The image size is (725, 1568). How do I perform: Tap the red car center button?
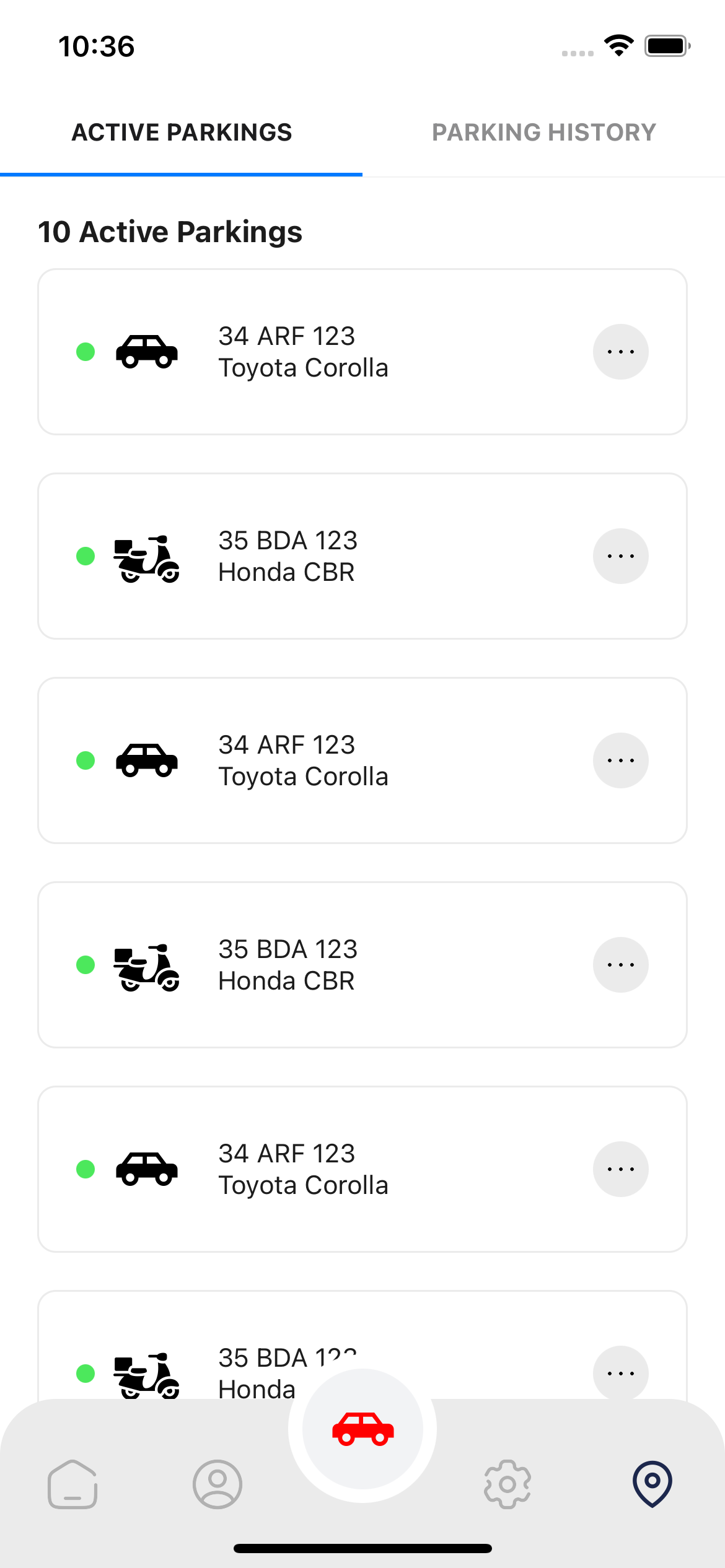click(x=362, y=1429)
